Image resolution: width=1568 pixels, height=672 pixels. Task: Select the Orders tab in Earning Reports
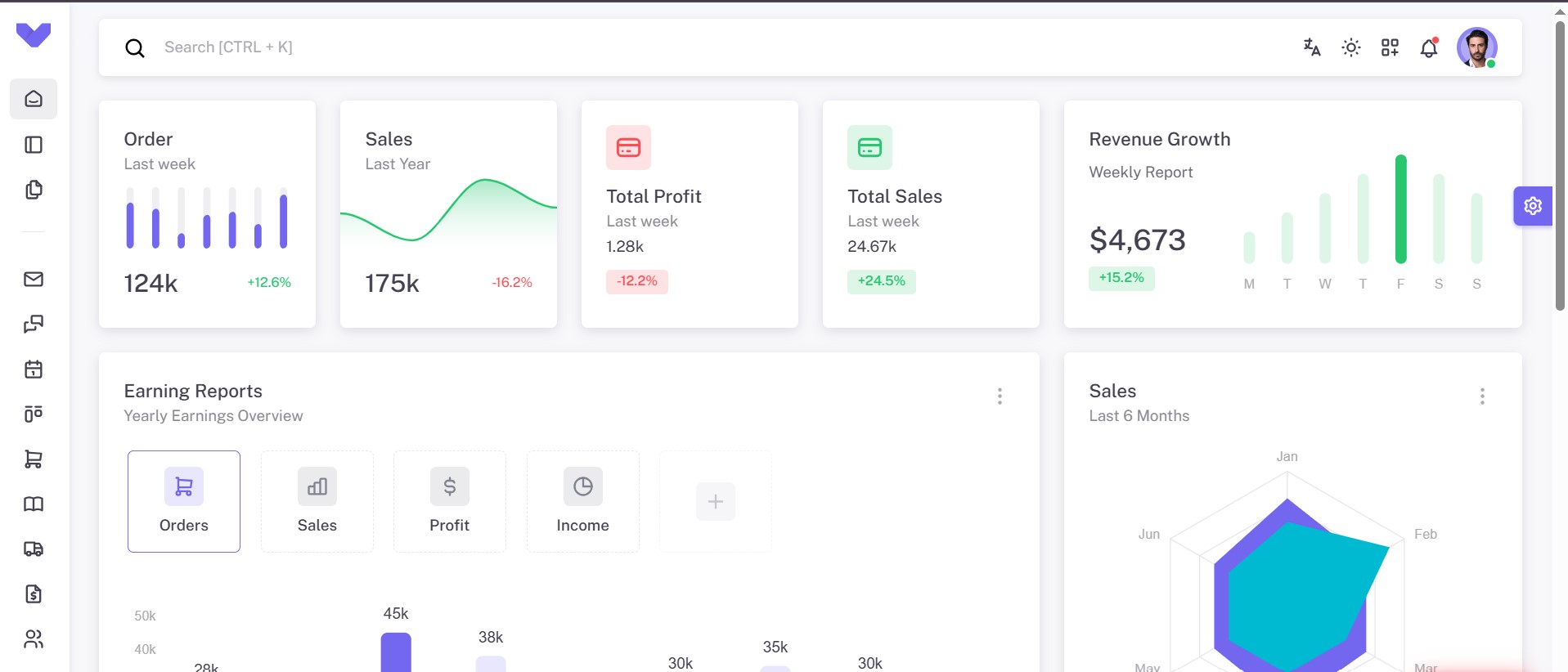tap(184, 501)
